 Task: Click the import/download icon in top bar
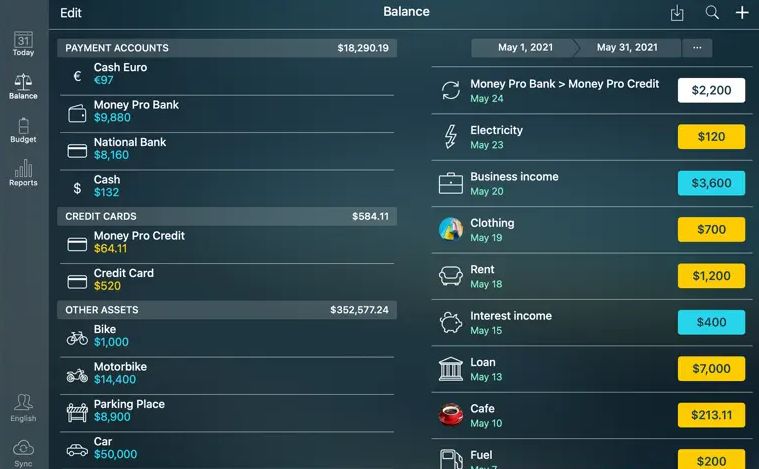(677, 13)
